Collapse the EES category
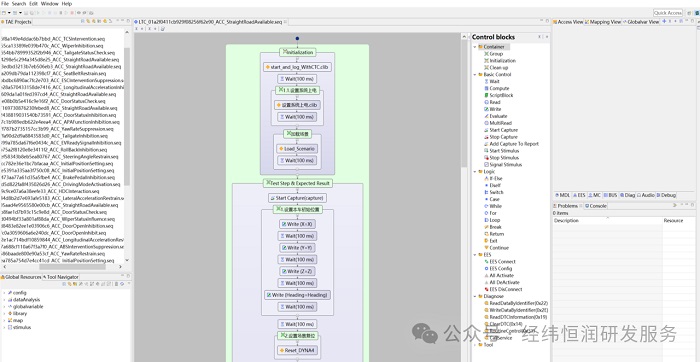 475,255
